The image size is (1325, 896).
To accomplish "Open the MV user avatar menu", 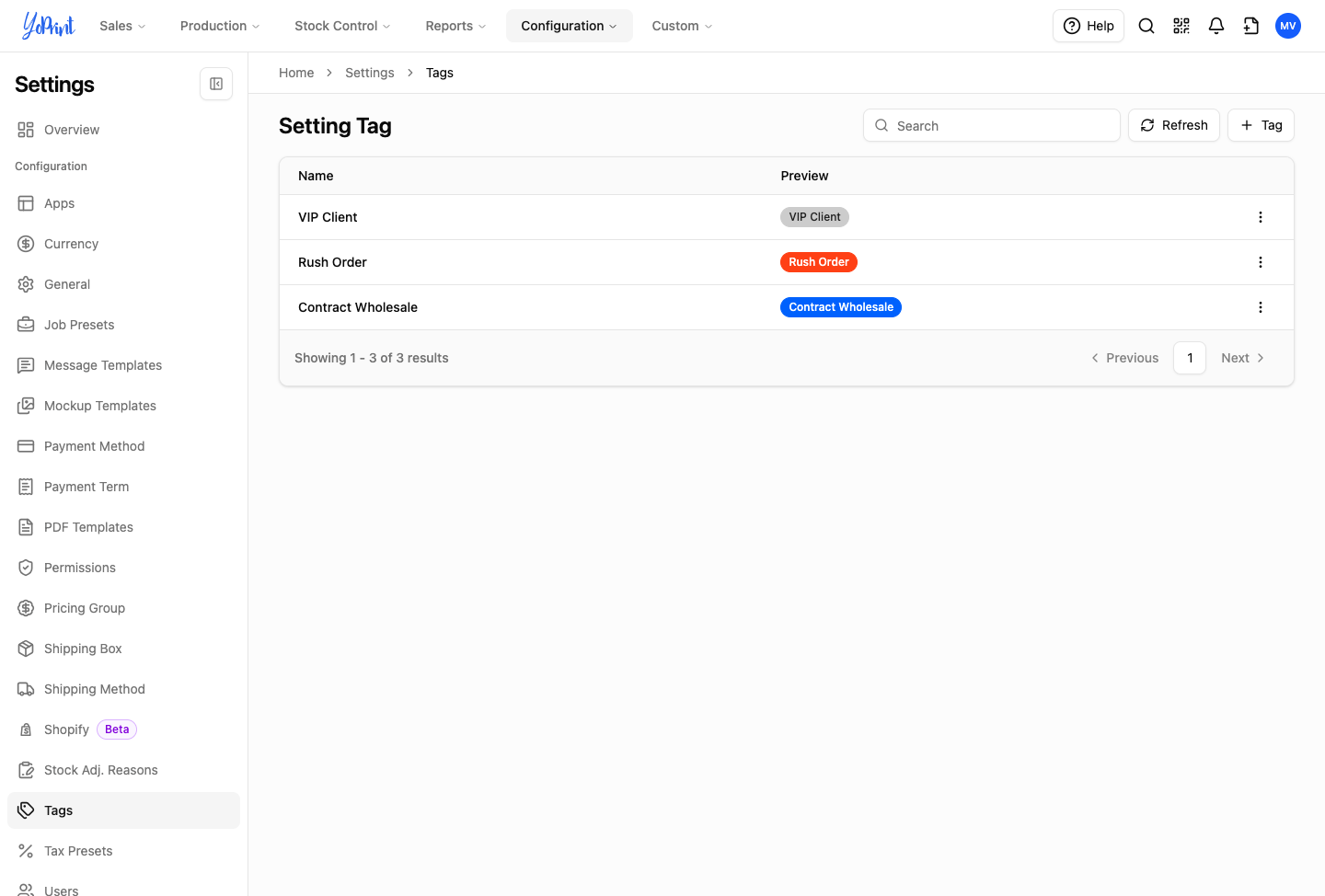I will 1288,26.
